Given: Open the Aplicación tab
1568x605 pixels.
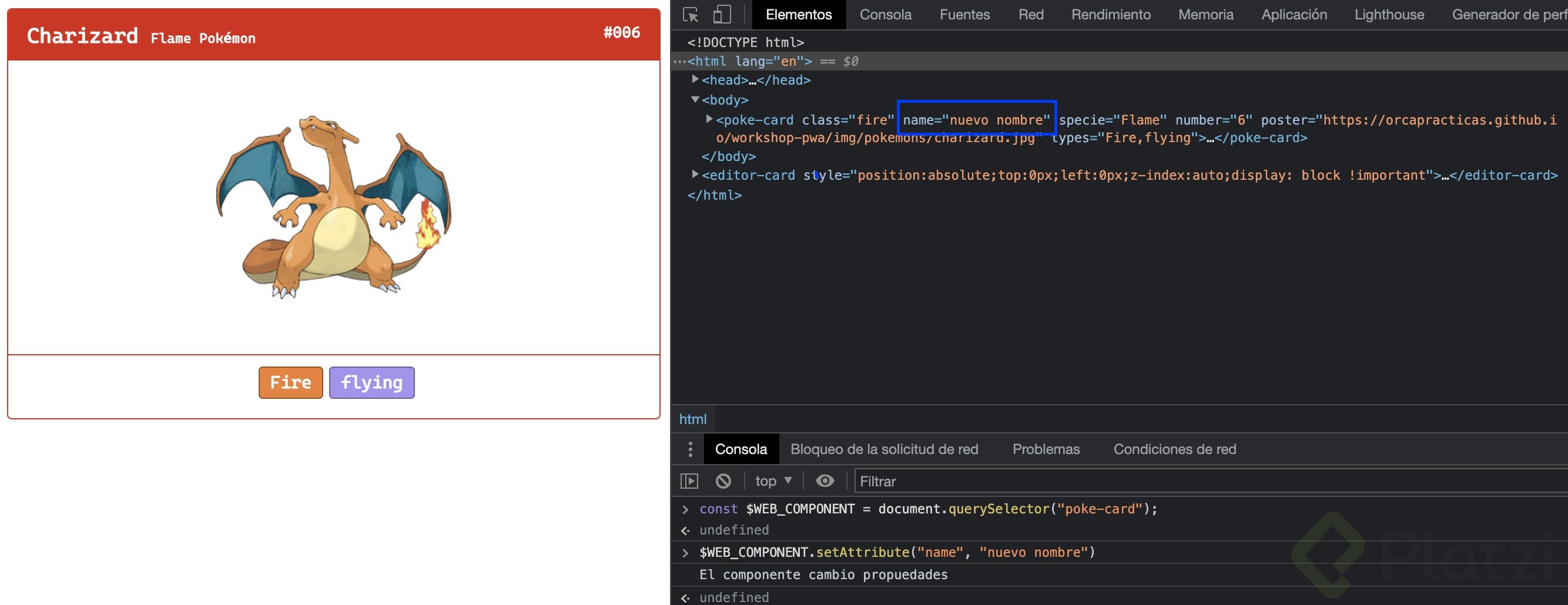Looking at the screenshot, I should tap(1294, 15).
